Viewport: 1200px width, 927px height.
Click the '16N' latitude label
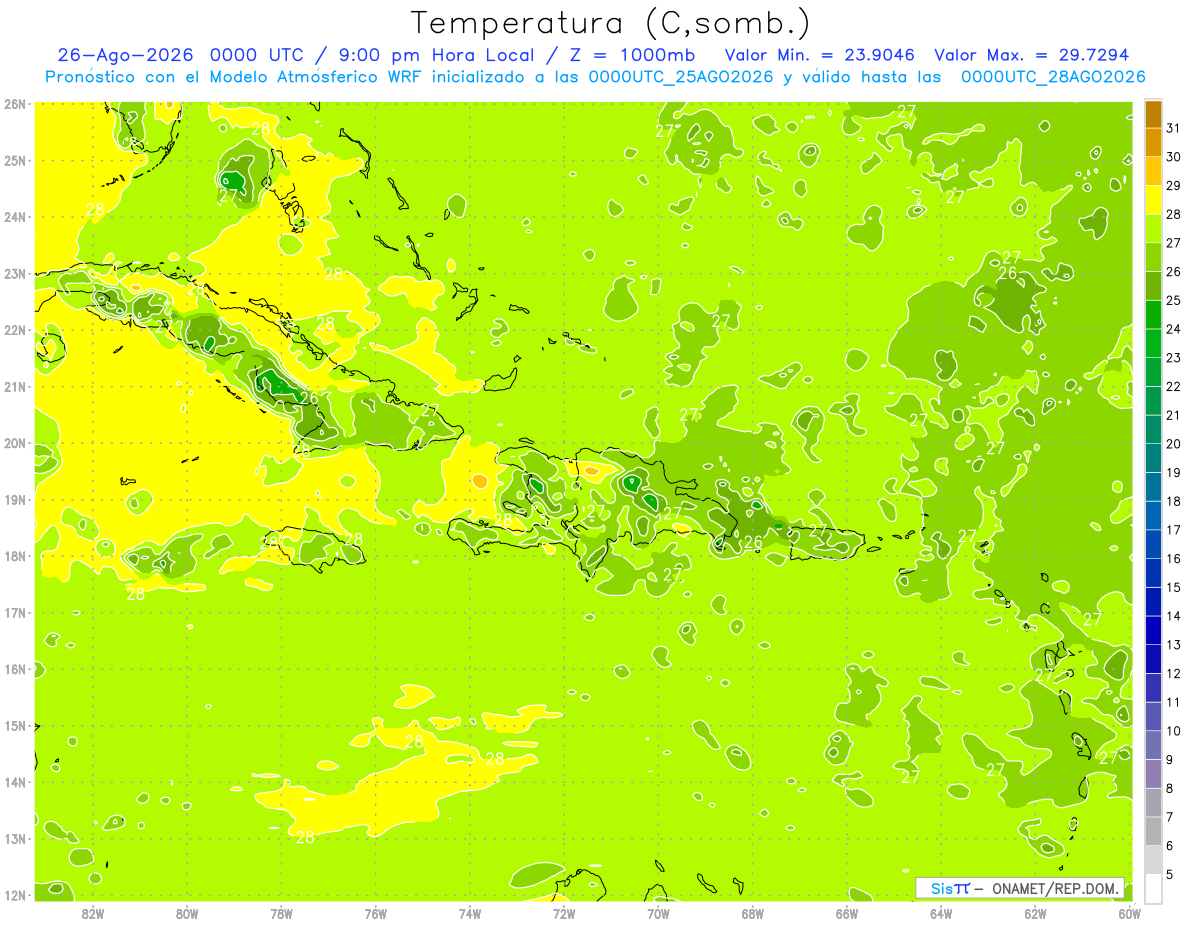(15, 669)
